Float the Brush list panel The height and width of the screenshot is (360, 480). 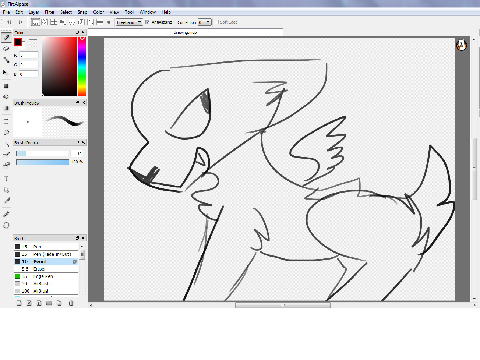(x=77, y=238)
